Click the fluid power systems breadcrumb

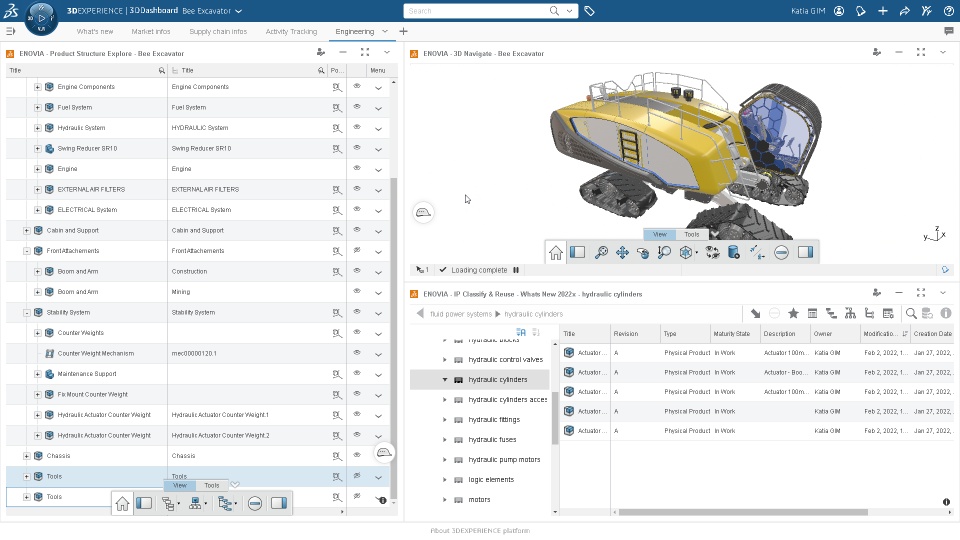[460, 314]
